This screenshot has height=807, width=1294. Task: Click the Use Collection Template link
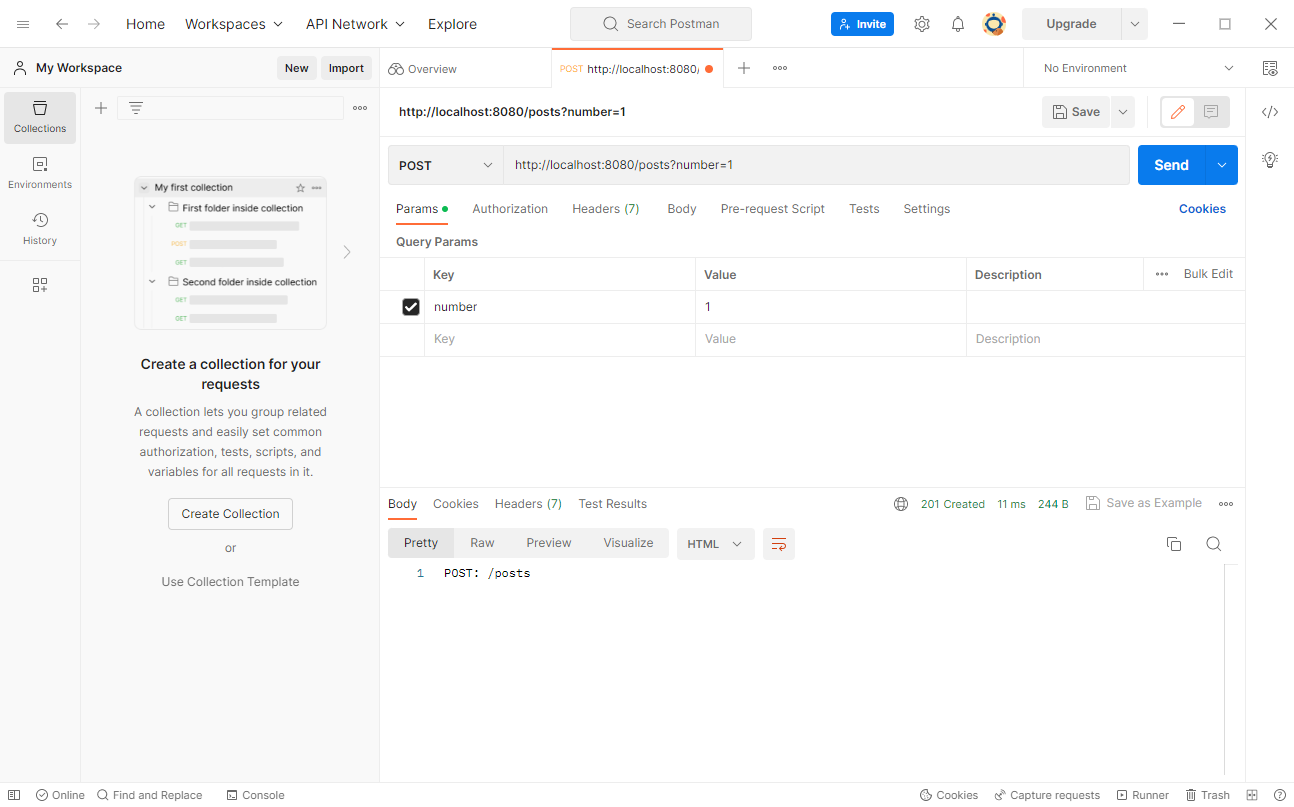[x=230, y=582]
